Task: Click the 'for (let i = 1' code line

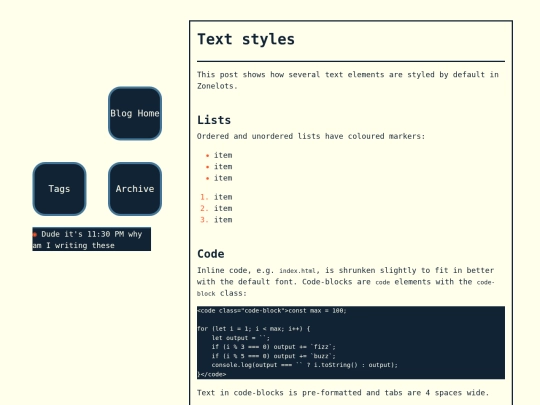Action: pyautogui.click(x=253, y=329)
